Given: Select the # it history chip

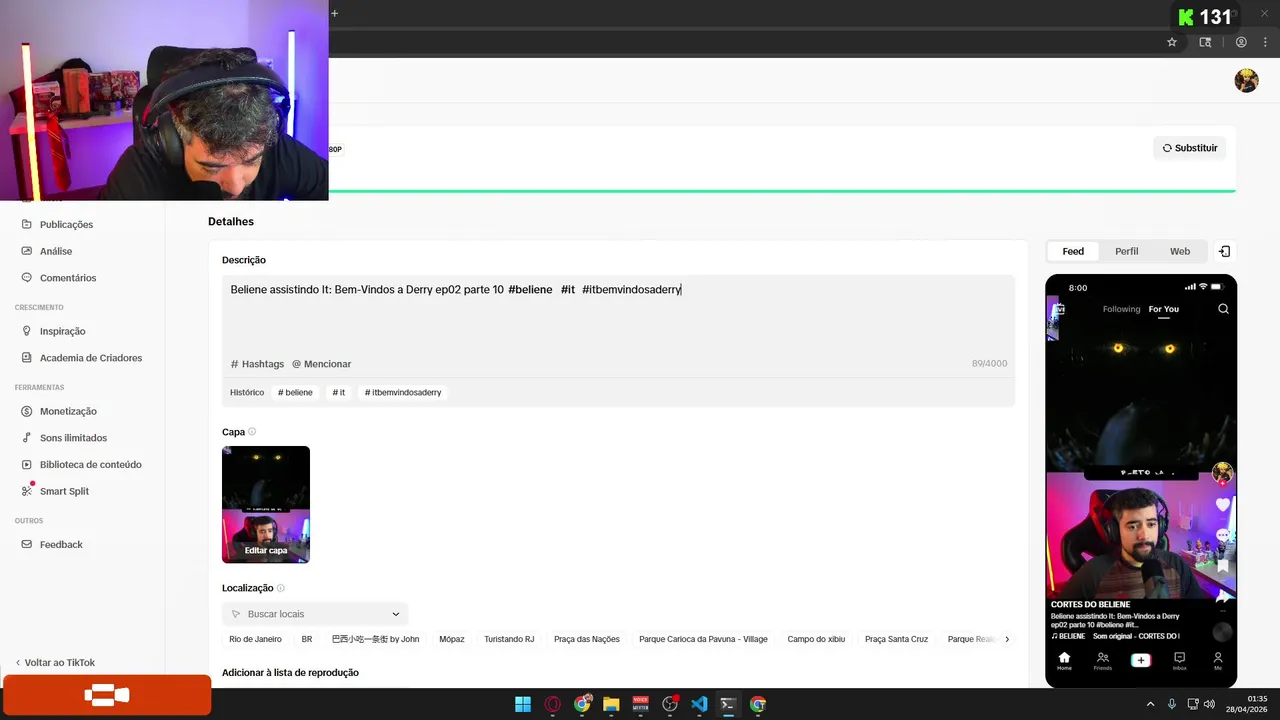Looking at the screenshot, I should tap(339, 393).
